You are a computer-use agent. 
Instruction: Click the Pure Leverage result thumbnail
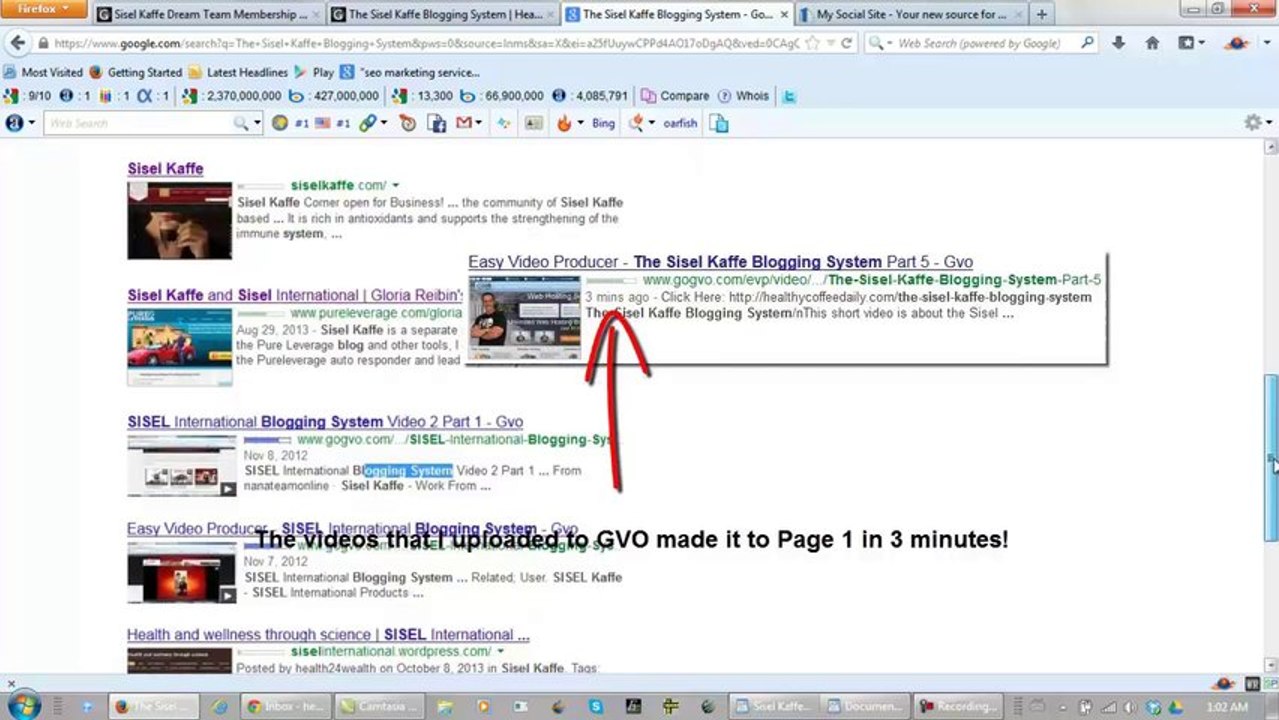179,347
